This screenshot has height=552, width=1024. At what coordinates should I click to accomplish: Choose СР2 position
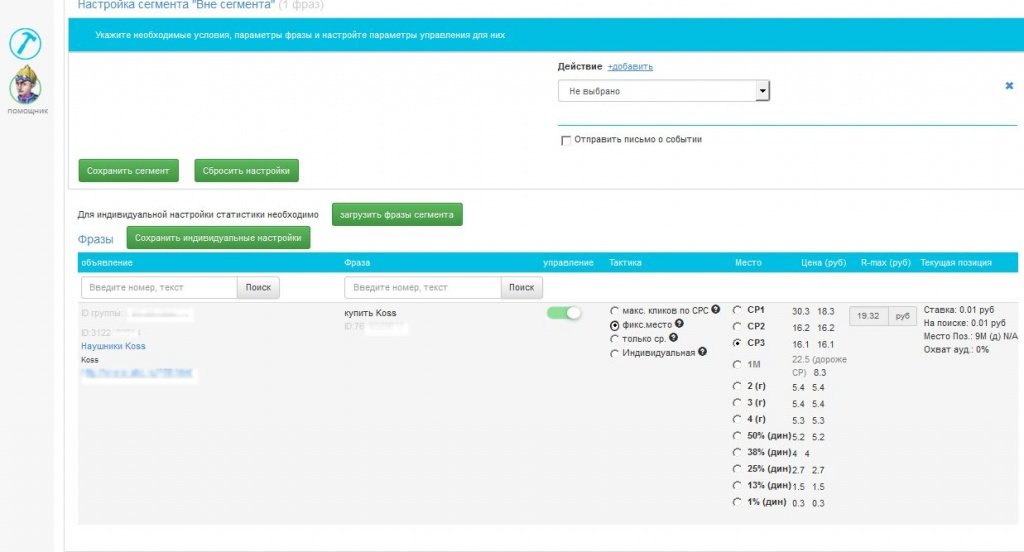pos(737,326)
